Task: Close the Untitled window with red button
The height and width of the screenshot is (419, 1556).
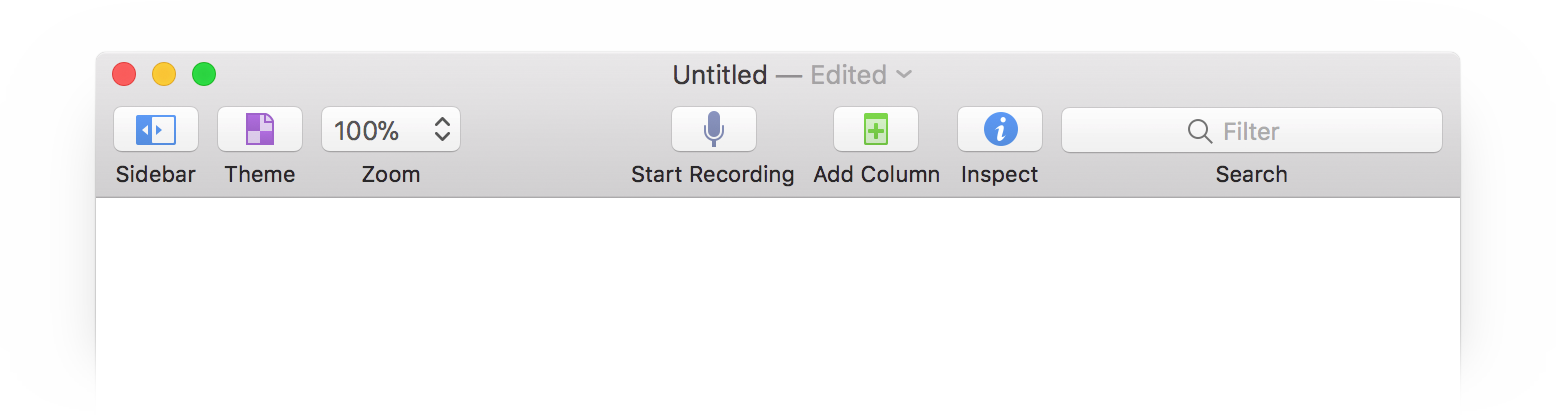Action: [x=124, y=74]
